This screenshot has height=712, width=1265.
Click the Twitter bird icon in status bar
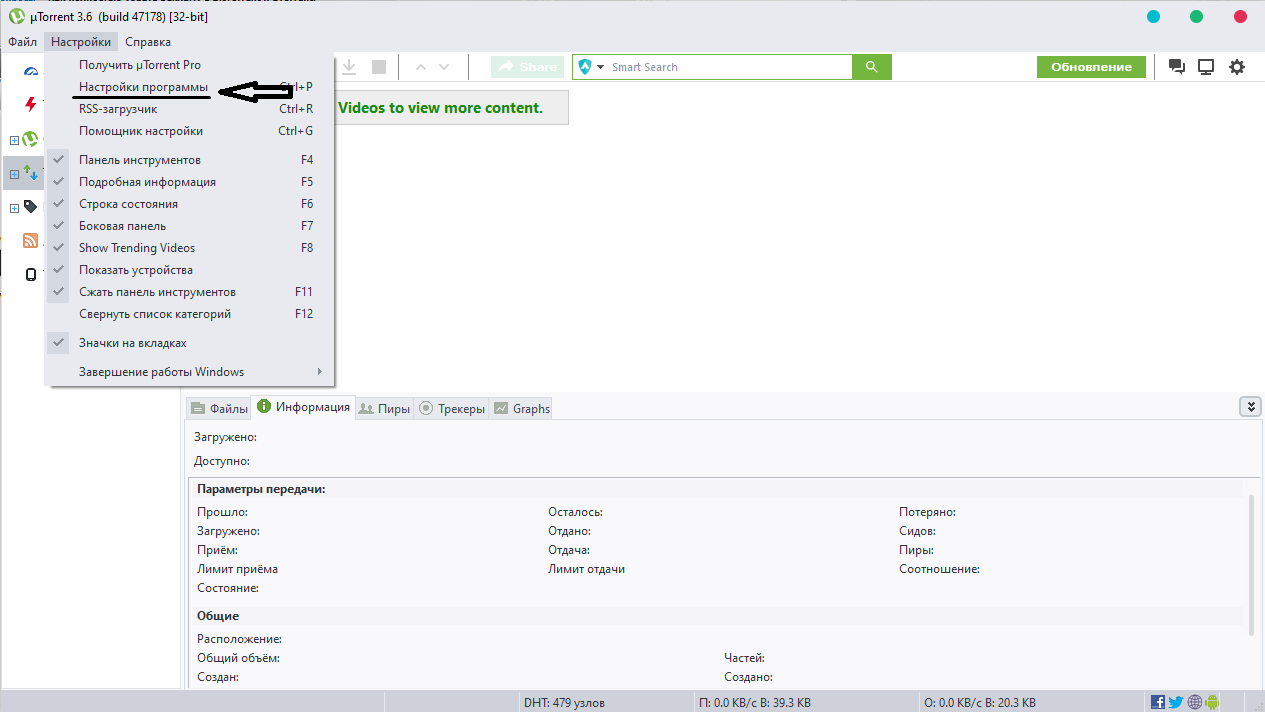tap(1176, 702)
